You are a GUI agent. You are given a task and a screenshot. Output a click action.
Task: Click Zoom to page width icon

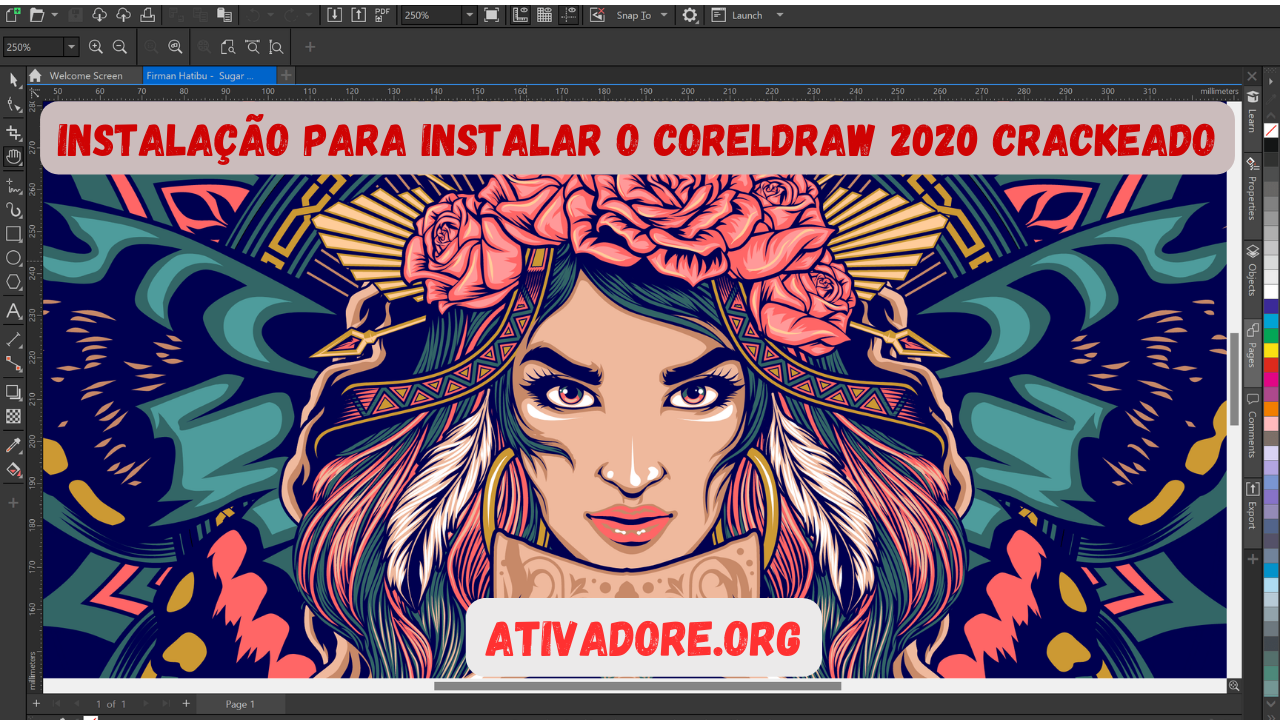[x=252, y=47]
